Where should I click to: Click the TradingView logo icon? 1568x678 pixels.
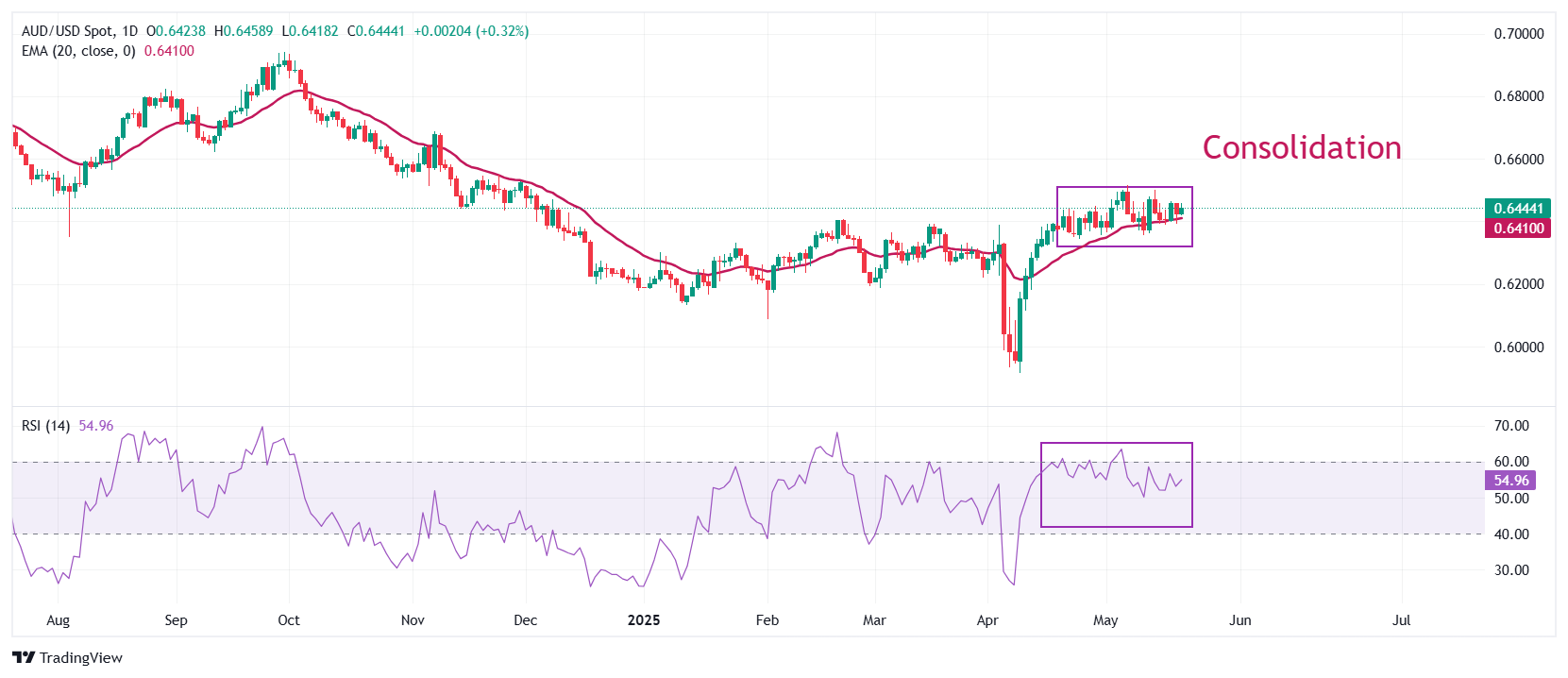24,657
